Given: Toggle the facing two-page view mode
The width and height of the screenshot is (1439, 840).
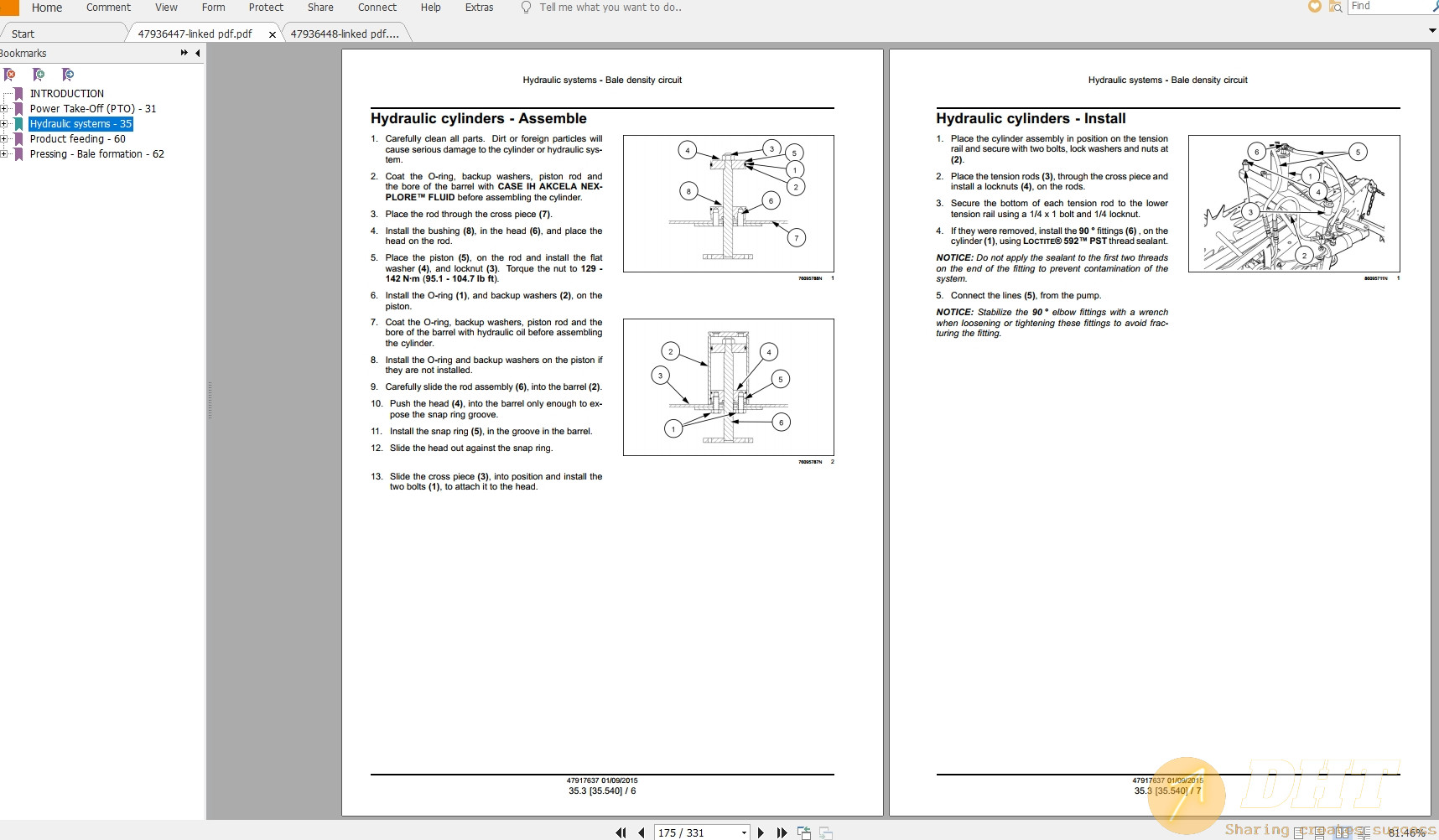Looking at the screenshot, I should click(x=1343, y=832).
